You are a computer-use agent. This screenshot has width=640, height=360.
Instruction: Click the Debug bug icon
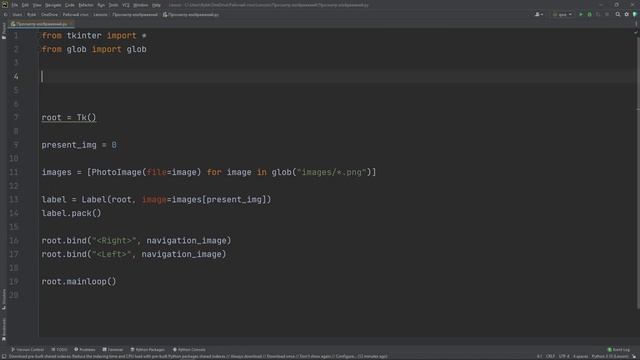click(x=589, y=15)
